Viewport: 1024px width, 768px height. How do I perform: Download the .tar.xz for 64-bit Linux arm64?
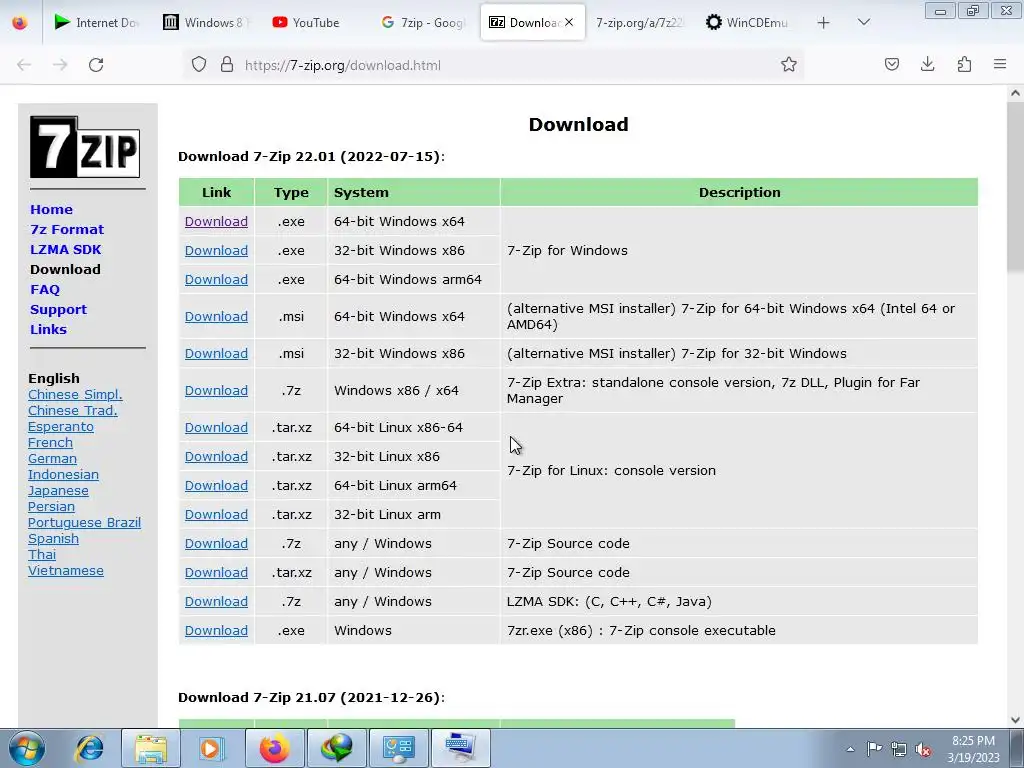click(x=216, y=485)
